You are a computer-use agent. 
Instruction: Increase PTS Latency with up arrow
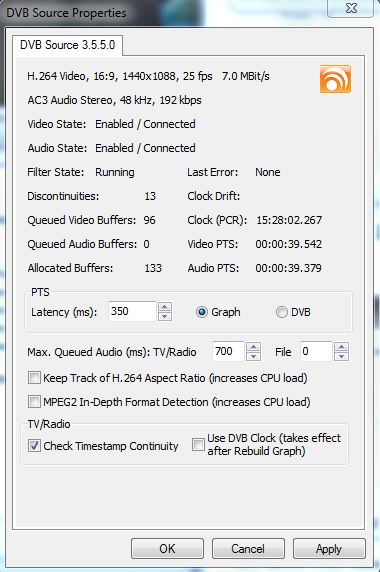[x=165, y=307]
